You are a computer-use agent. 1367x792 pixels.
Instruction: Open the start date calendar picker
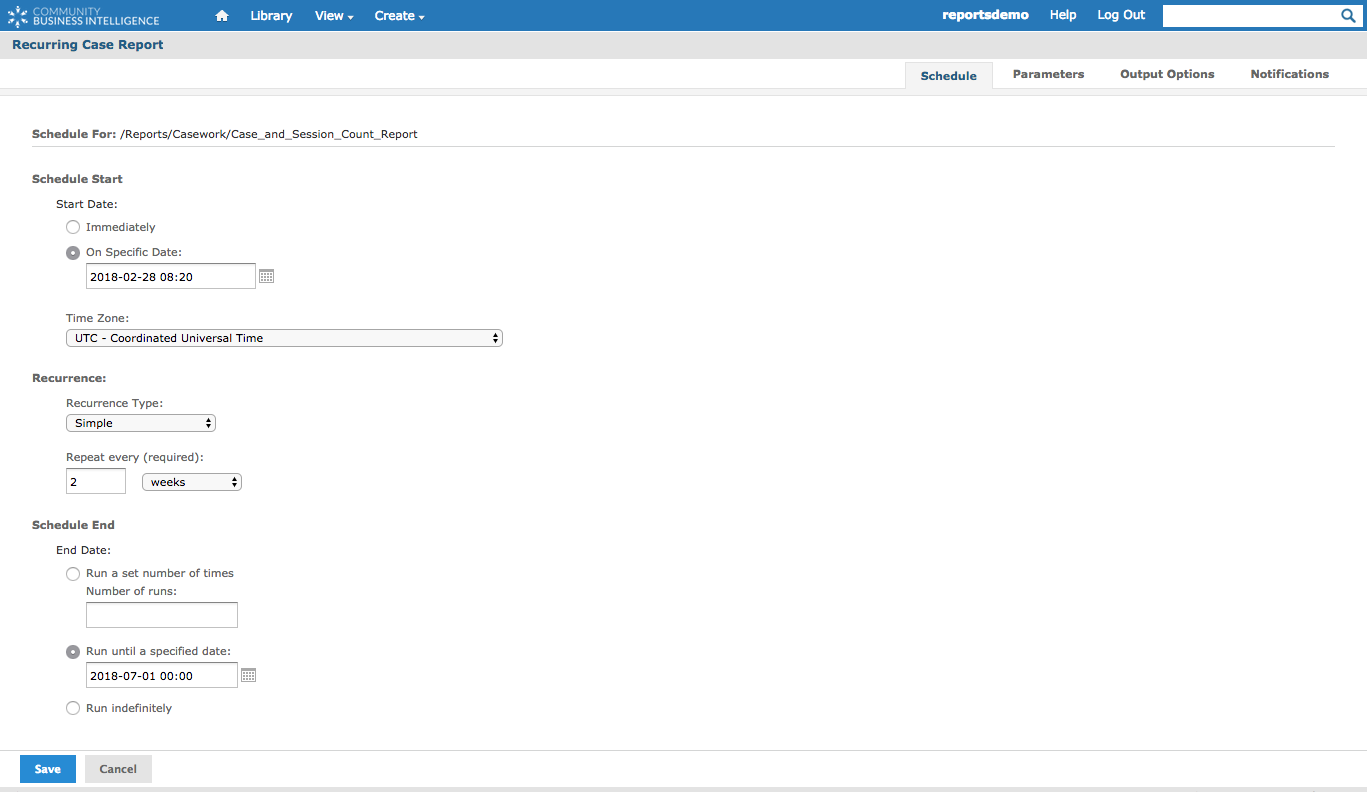266,276
